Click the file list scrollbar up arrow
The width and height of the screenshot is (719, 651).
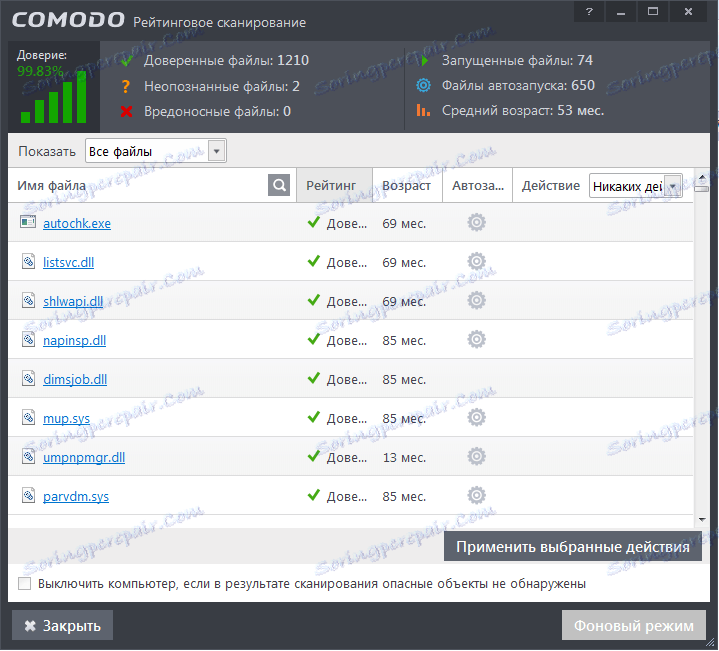click(x=702, y=177)
